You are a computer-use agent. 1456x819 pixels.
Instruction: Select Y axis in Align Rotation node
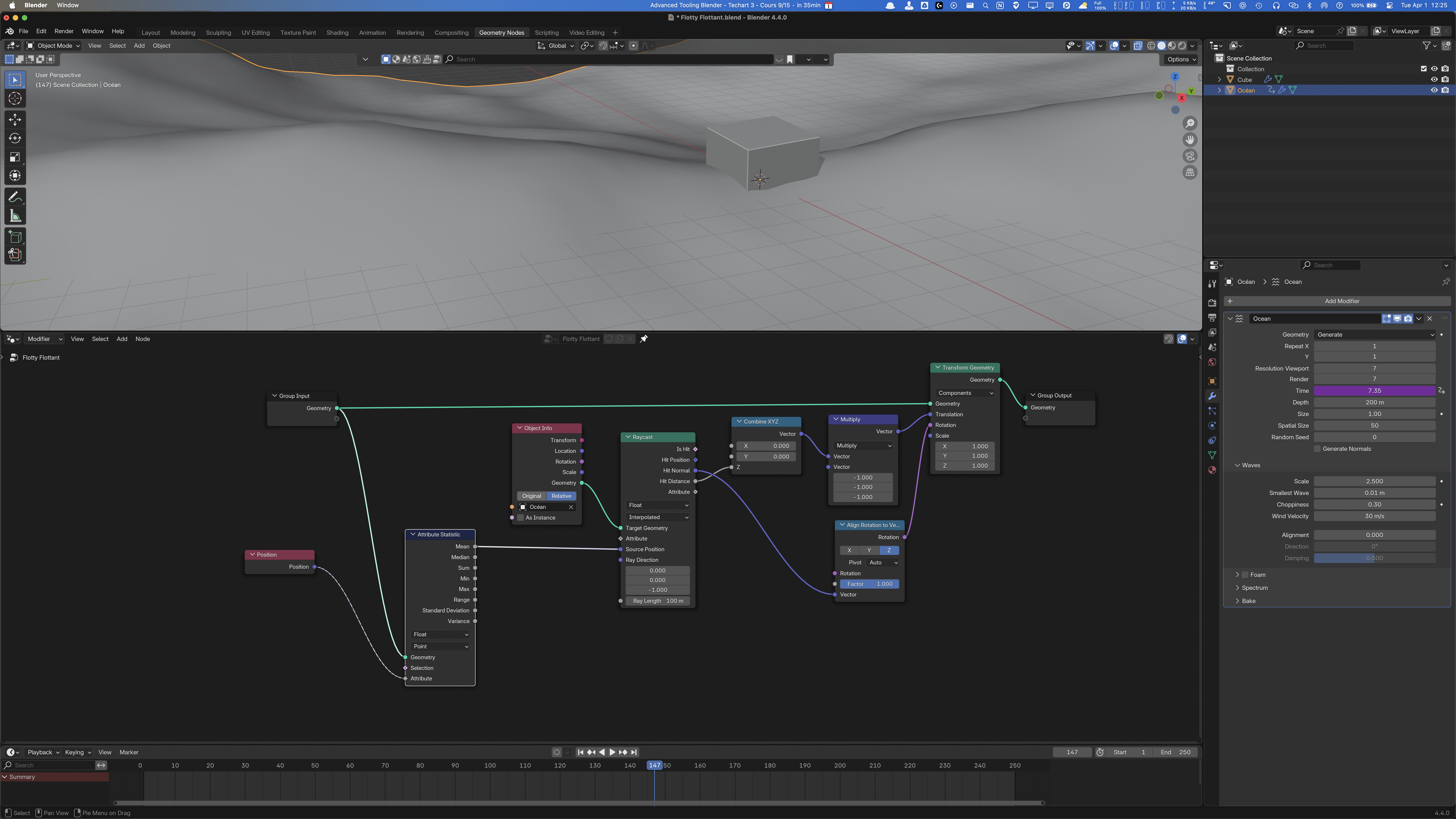click(x=869, y=551)
